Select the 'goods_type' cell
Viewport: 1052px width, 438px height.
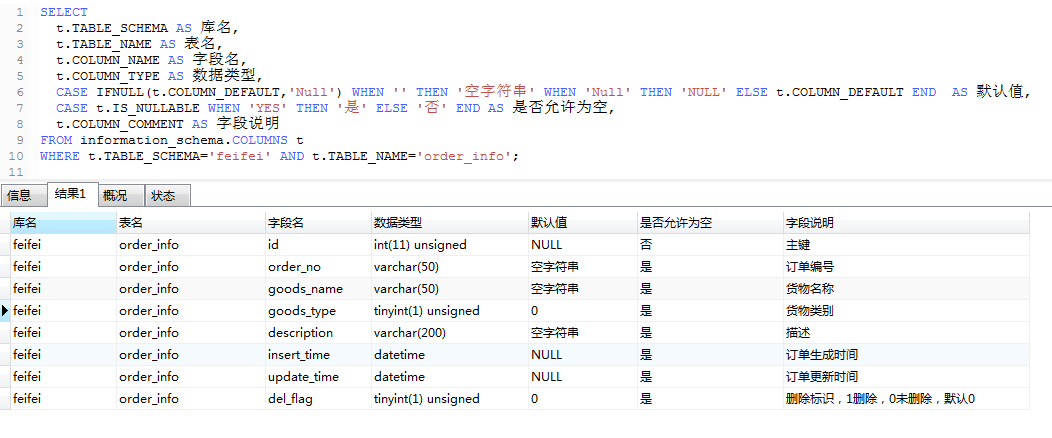coord(318,311)
